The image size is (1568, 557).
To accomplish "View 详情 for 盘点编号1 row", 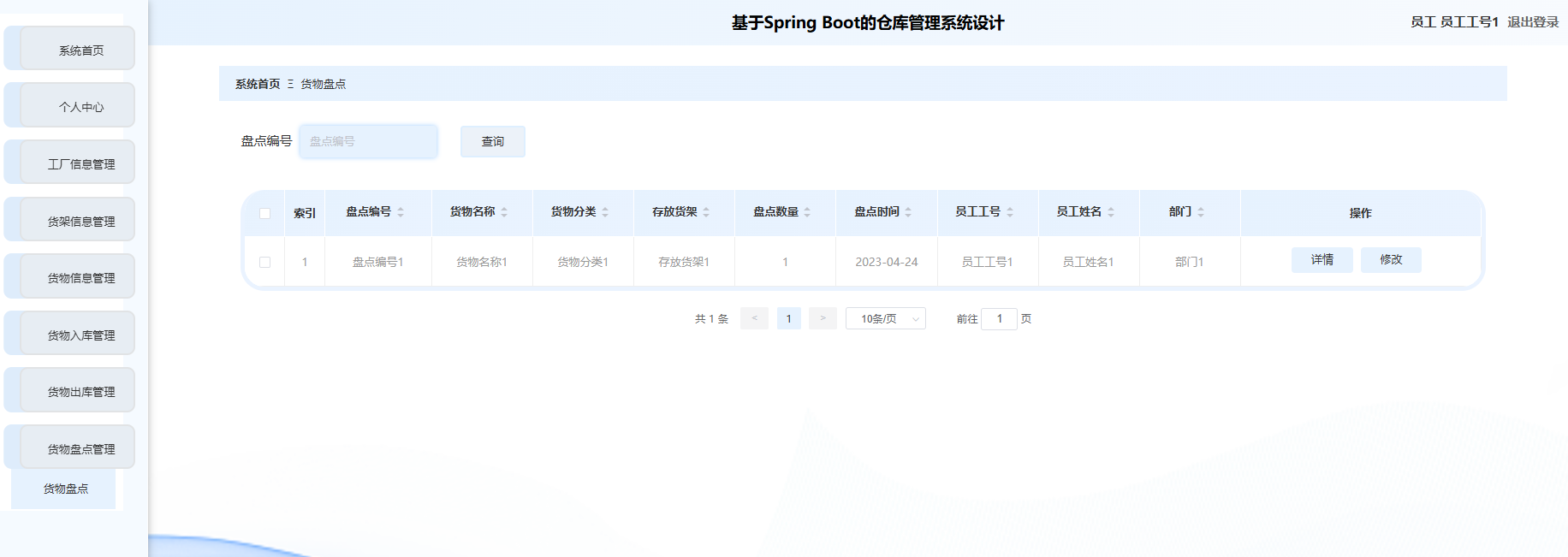I will coord(1322,260).
